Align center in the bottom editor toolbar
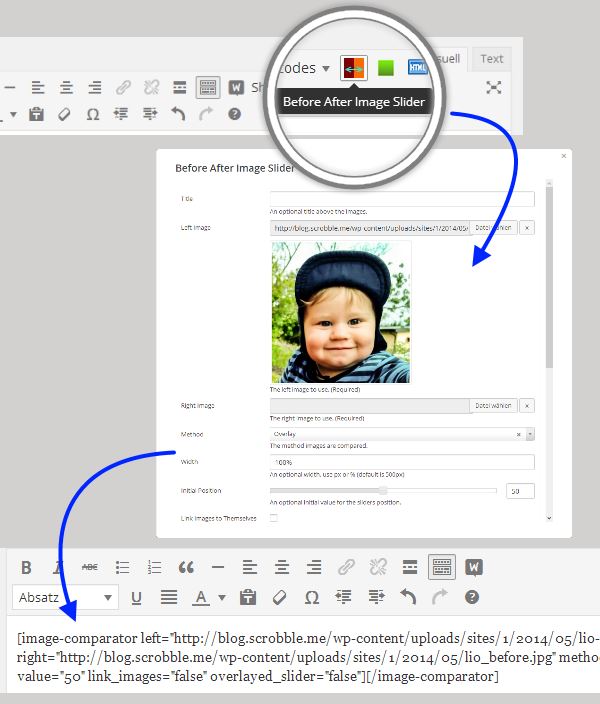 [x=282, y=568]
